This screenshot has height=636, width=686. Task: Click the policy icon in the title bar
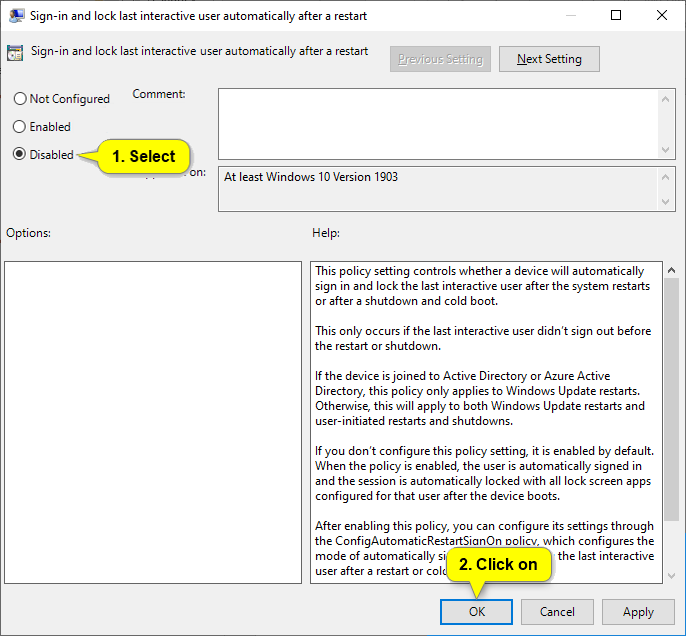click(16, 15)
